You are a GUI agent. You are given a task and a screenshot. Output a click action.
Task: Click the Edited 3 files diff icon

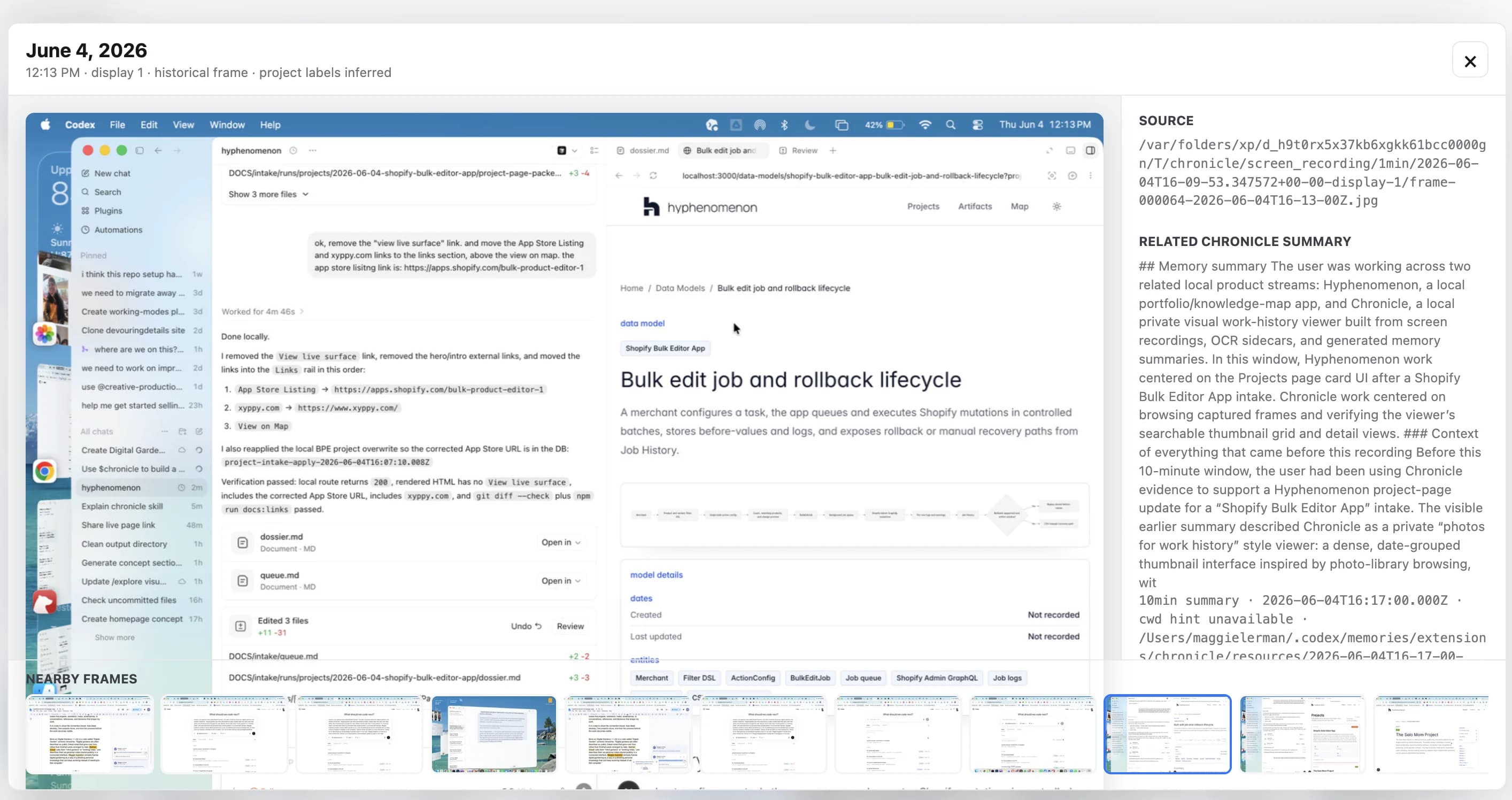[x=240, y=626]
